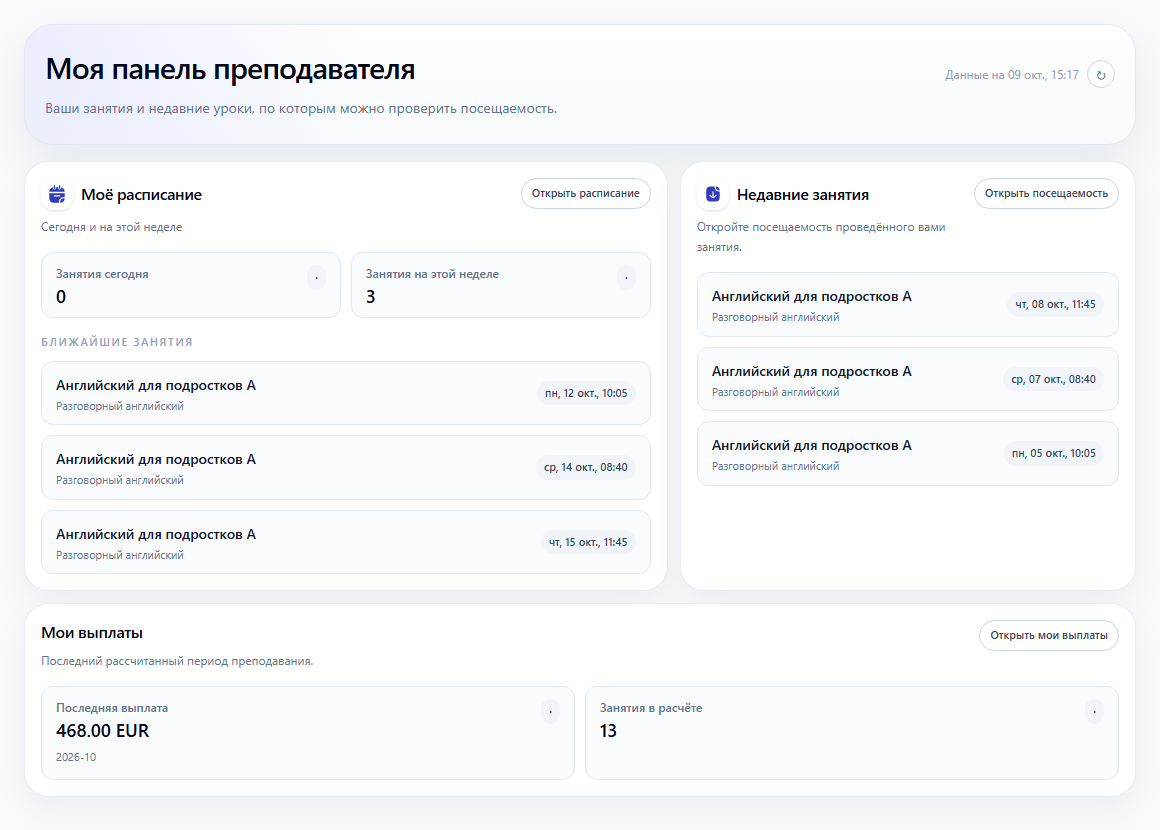Viewport: 1160px width, 830px height.
Task: Click the Мои выплаты heading
Action: click(x=92, y=632)
